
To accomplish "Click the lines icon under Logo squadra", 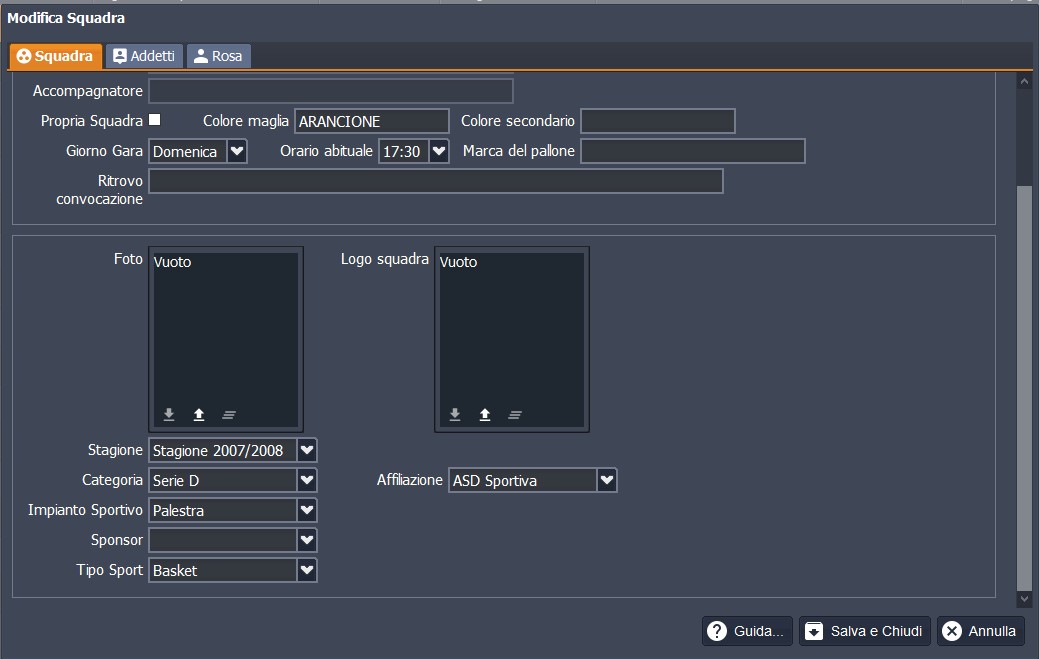I will pos(515,414).
